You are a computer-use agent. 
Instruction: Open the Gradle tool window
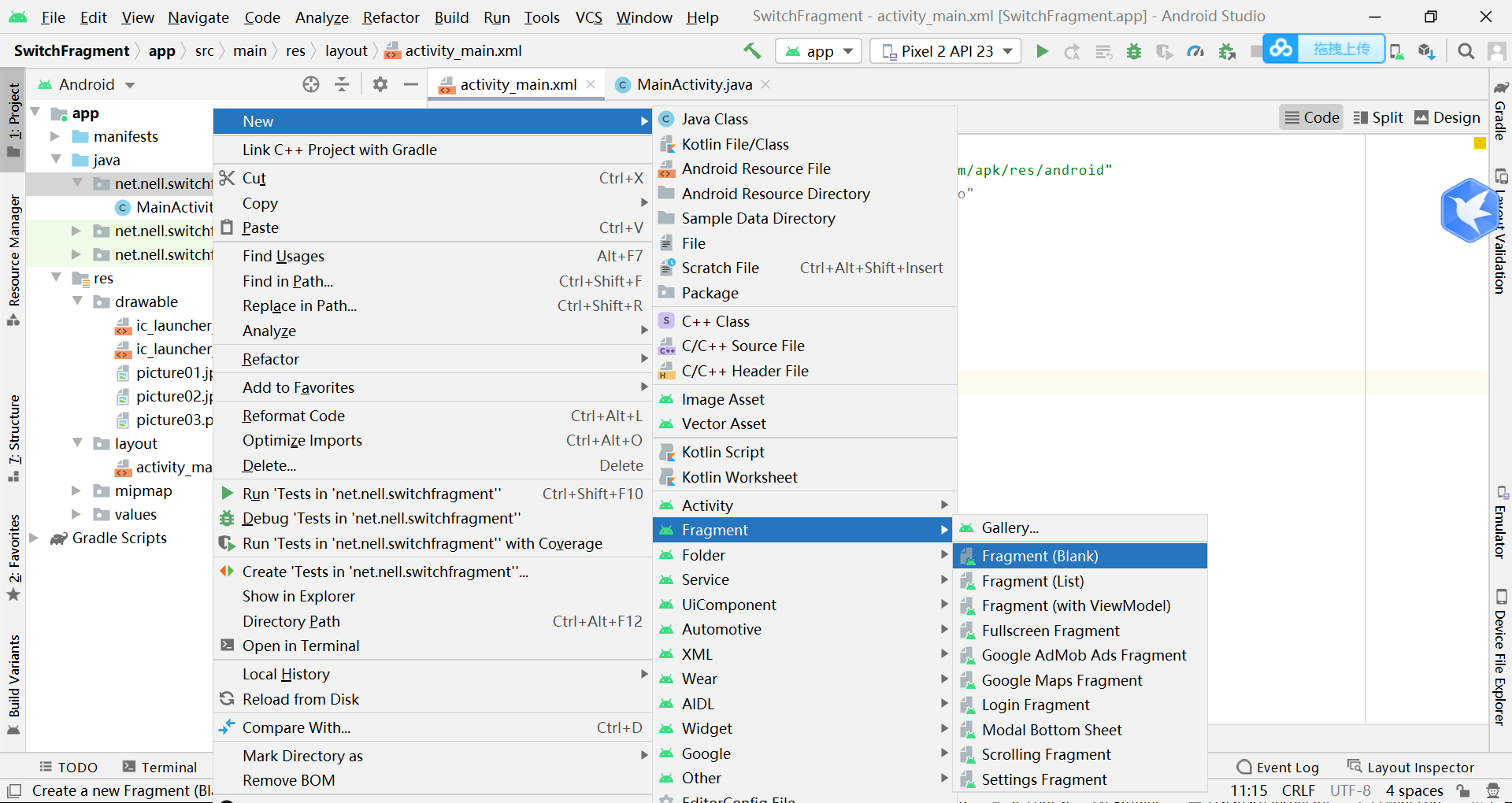click(1501, 110)
